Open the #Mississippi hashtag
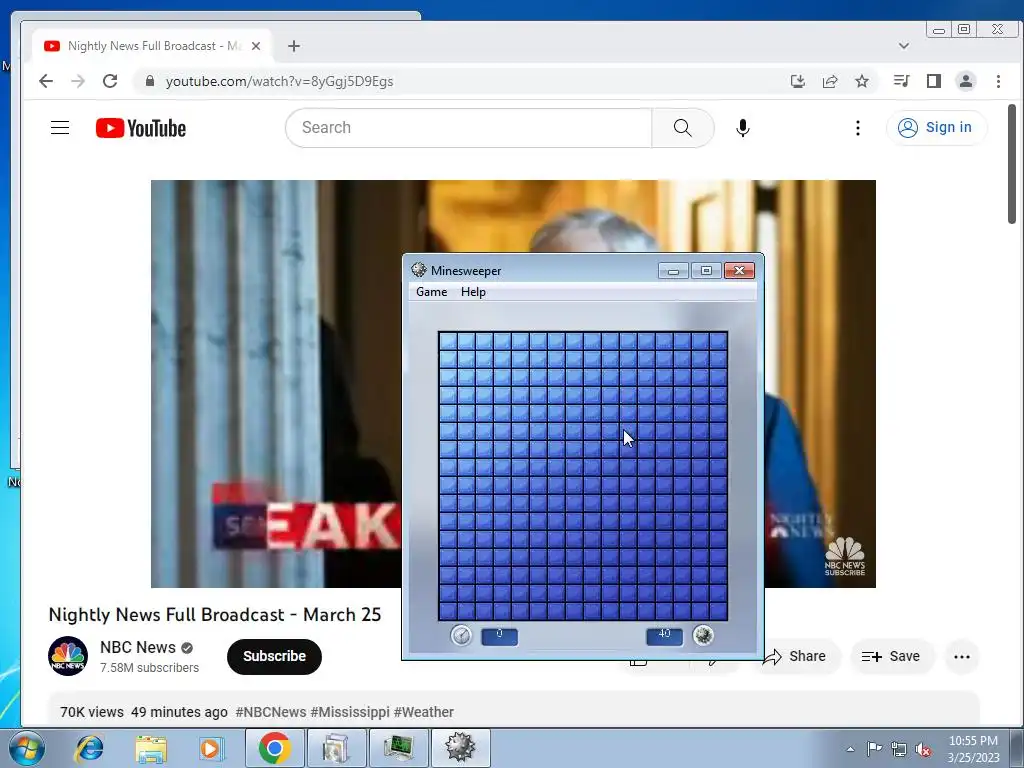1024x768 pixels. [x=350, y=712]
